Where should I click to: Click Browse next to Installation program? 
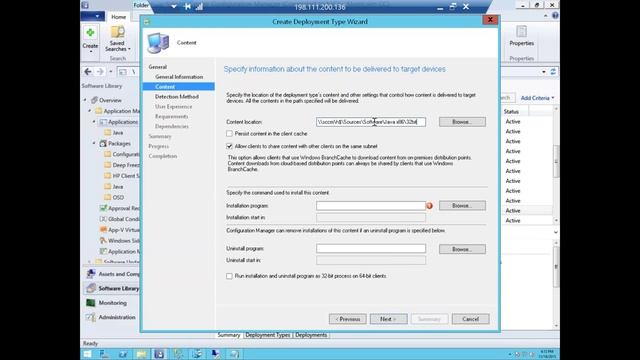[x=462, y=205]
